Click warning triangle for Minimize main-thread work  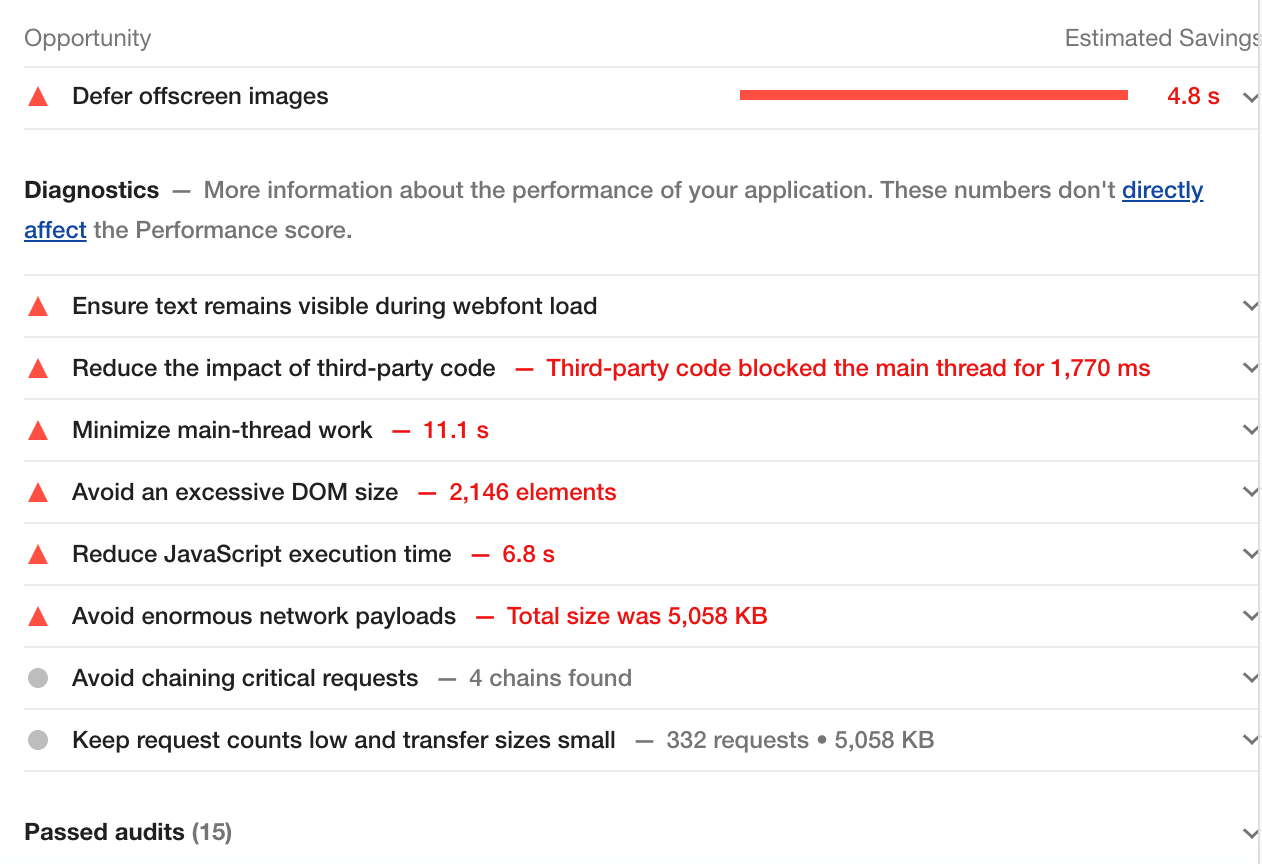pos(38,431)
